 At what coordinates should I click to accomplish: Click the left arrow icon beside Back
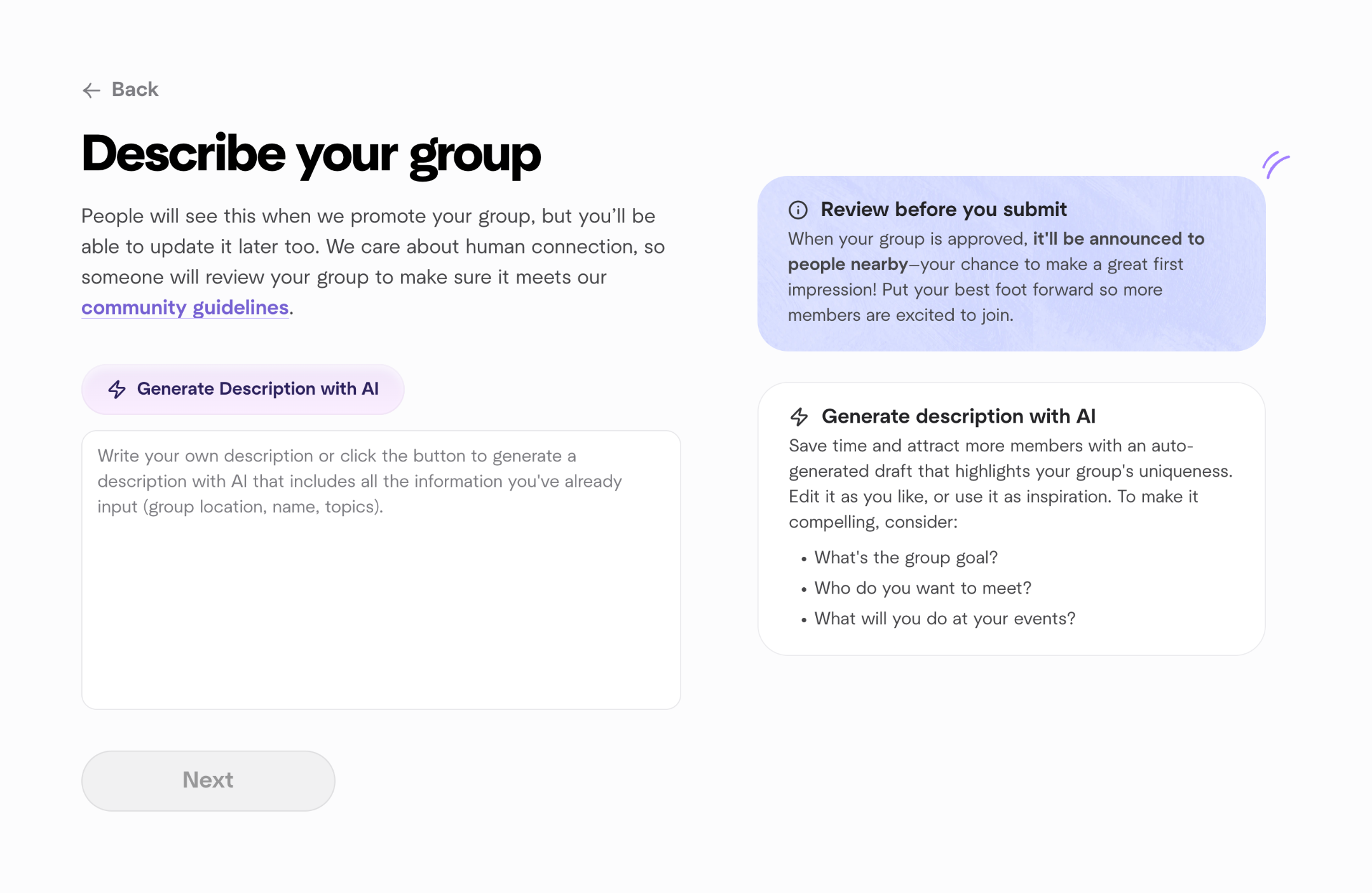pos(92,90)
